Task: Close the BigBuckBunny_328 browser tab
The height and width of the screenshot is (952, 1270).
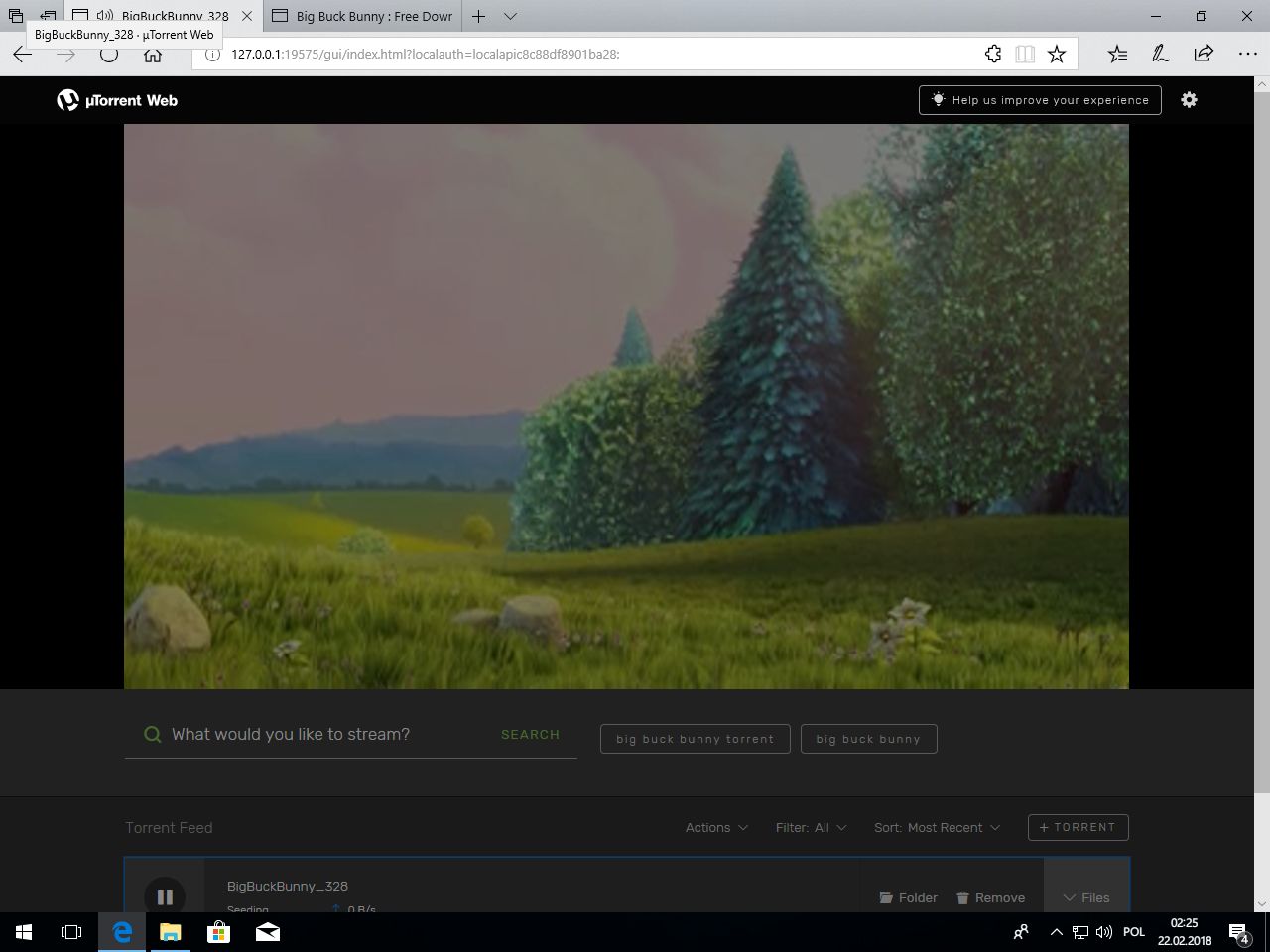Action: [x=247, y=16]
